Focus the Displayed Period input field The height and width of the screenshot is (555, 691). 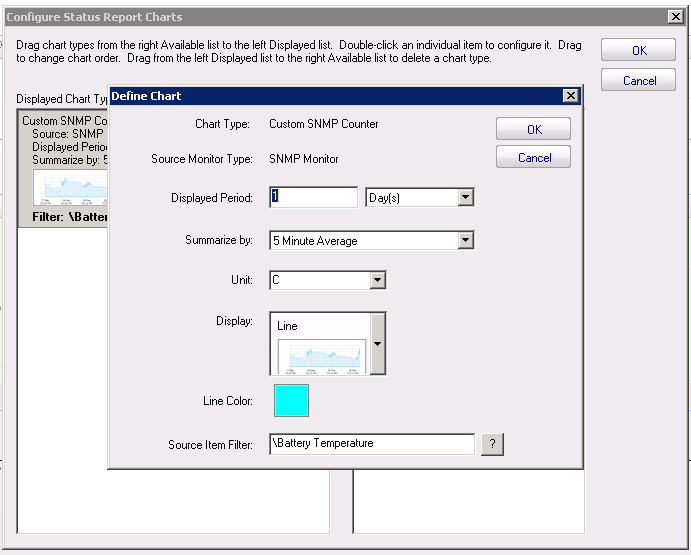coord(313,198)
